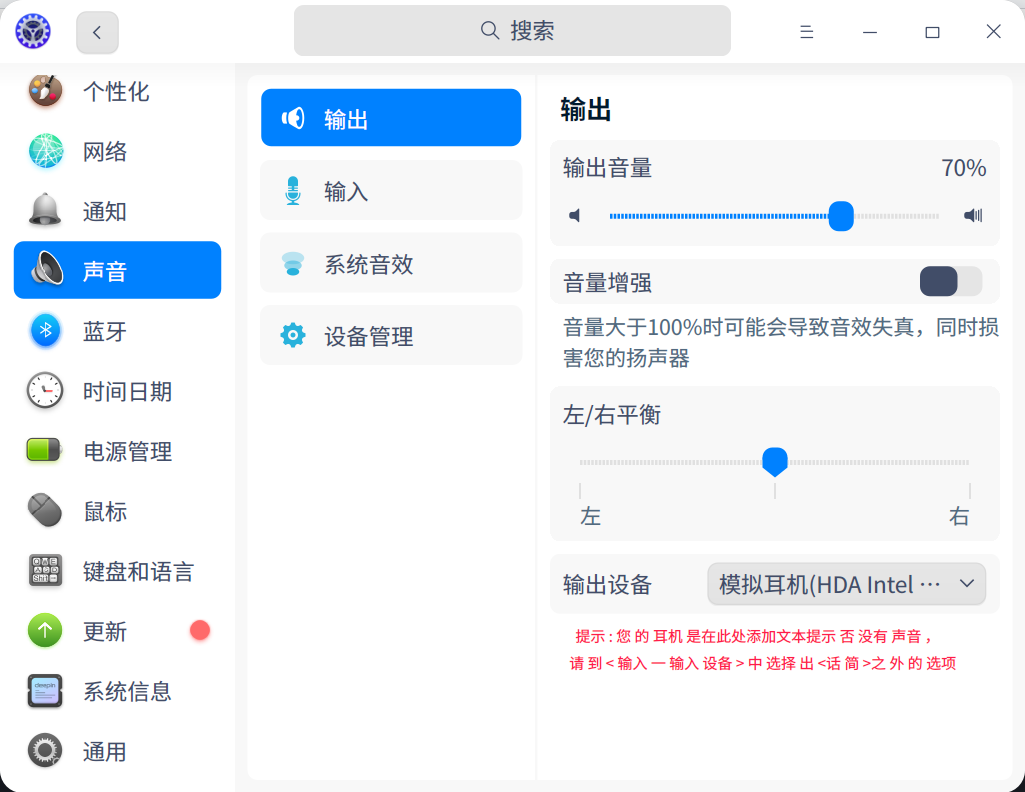Switch to the Input (输入) tab

[391, 190]
